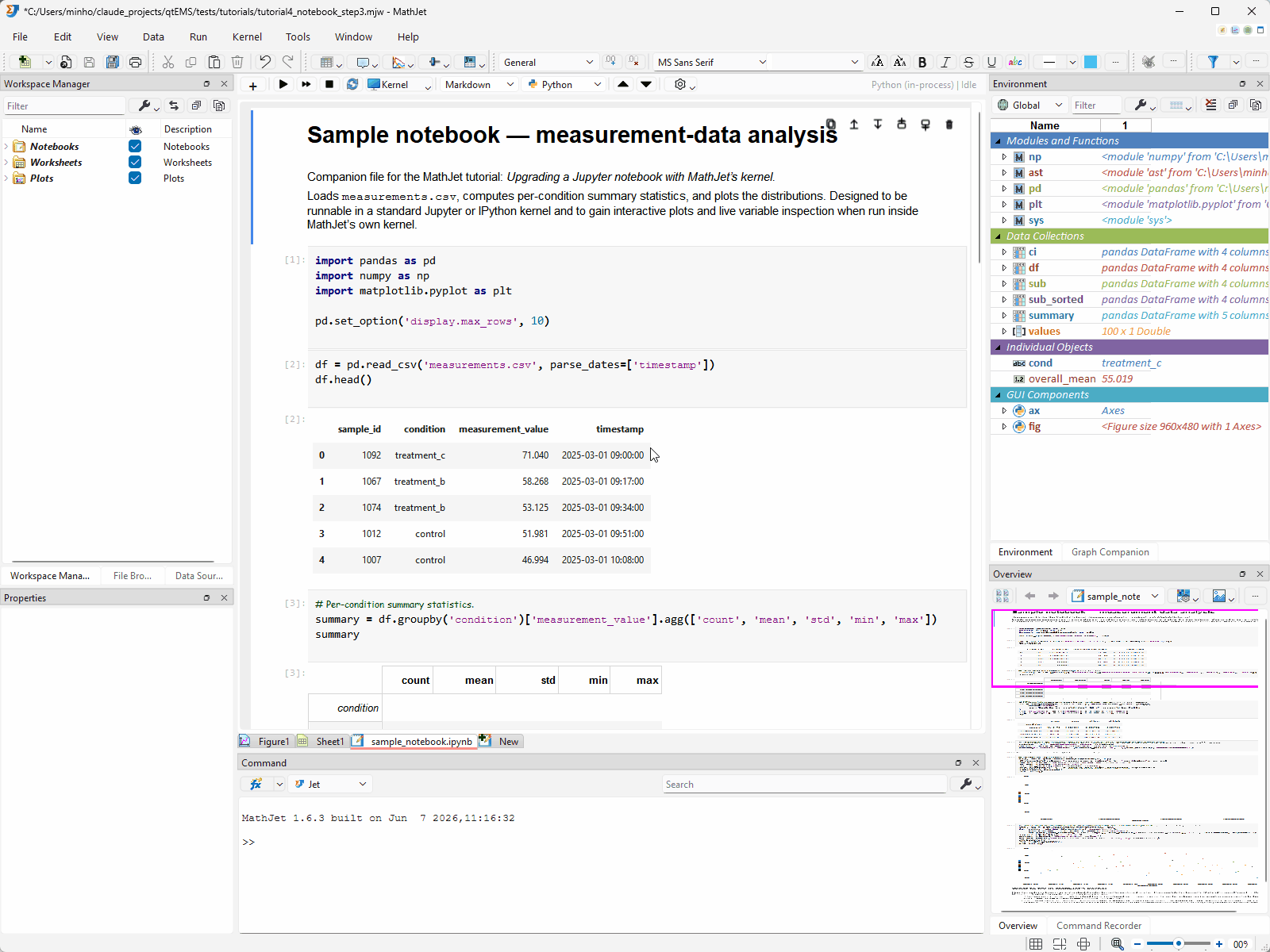Viewport: 1270px width, 952px height.
Task: Expand the df DataFrame variable
Action: (1004, 268)
